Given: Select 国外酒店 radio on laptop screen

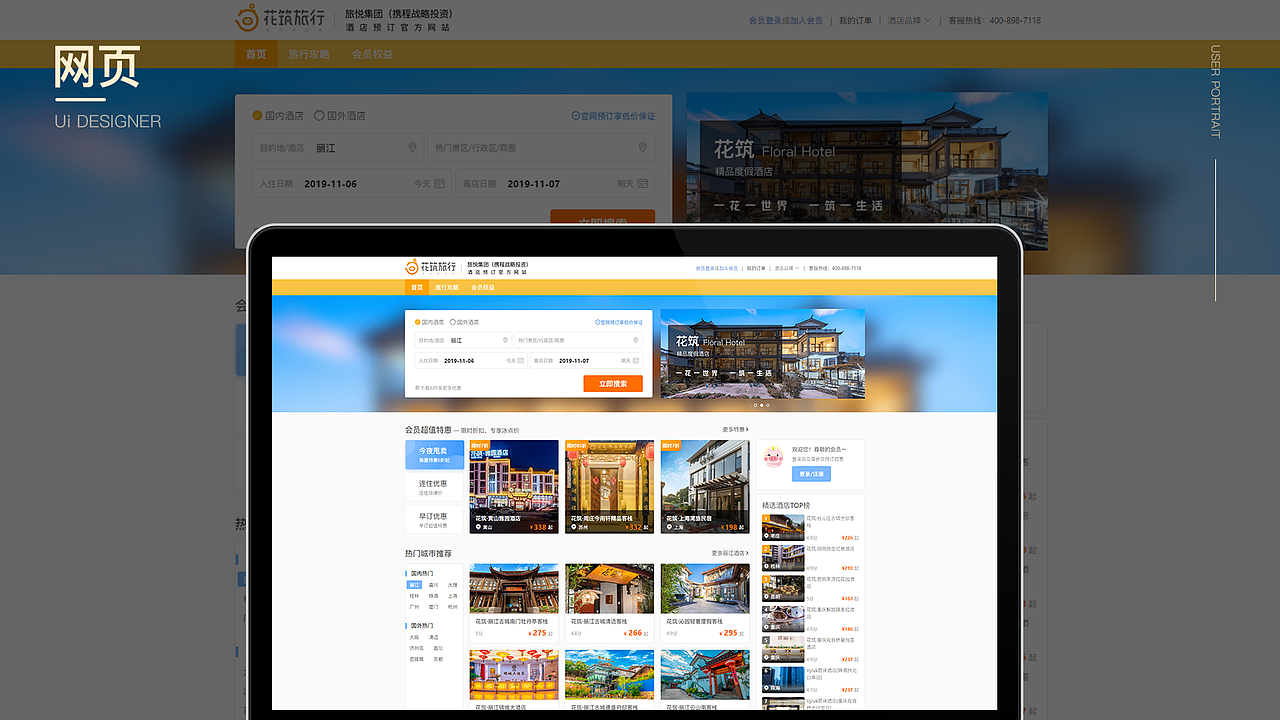Looking at the screenshot, I should [x=453, y=322].
